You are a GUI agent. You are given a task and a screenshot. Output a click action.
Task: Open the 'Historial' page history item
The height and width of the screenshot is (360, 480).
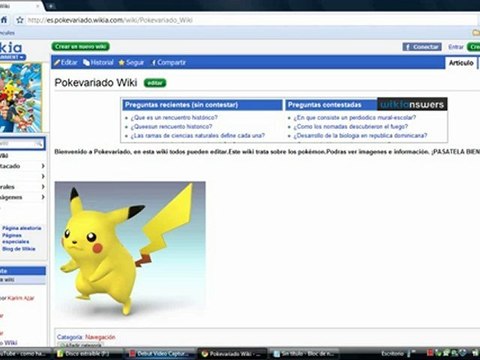(98, 62)
